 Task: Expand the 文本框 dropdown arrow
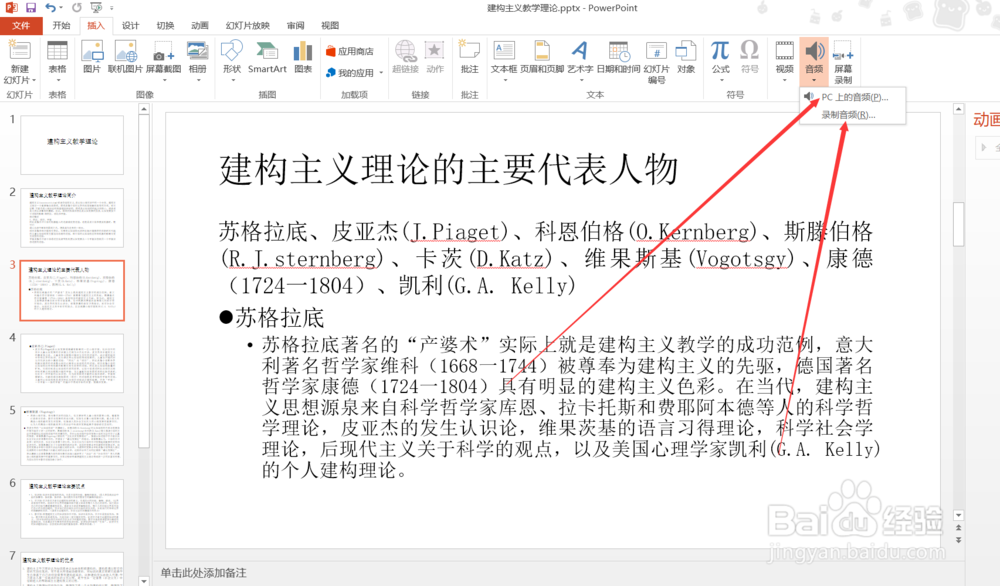505,80
